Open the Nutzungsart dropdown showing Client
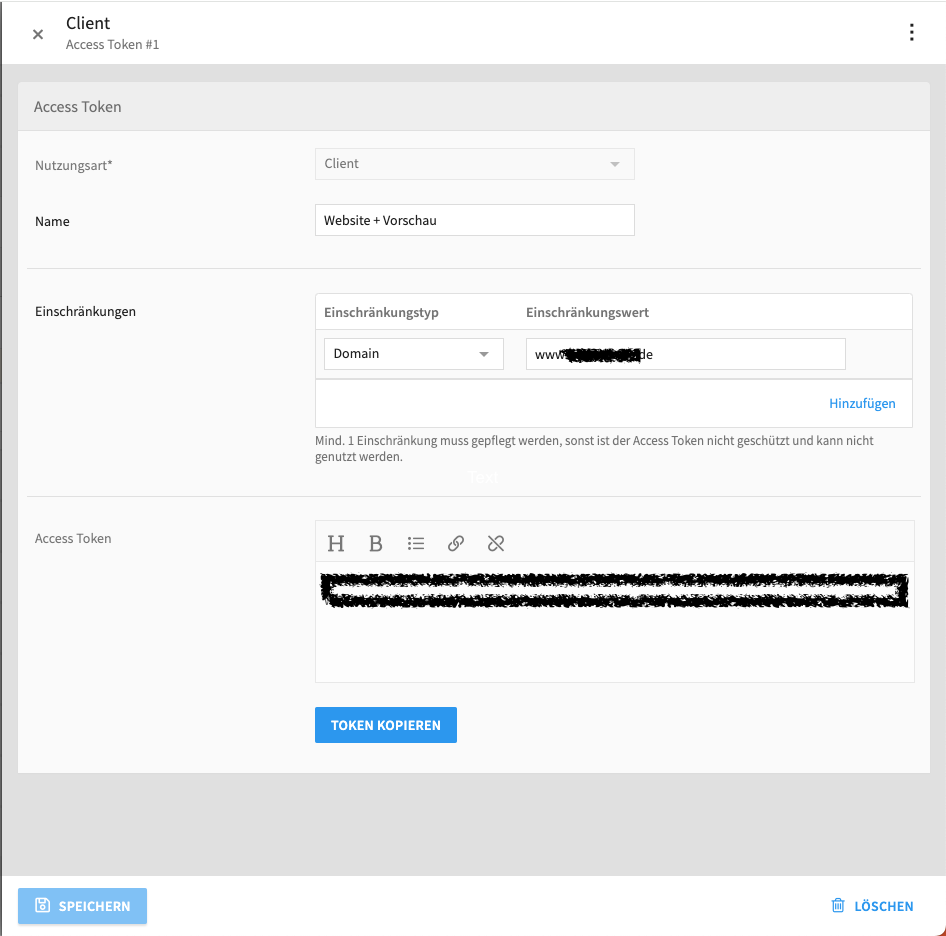946x936 pixels. (474, 163)
